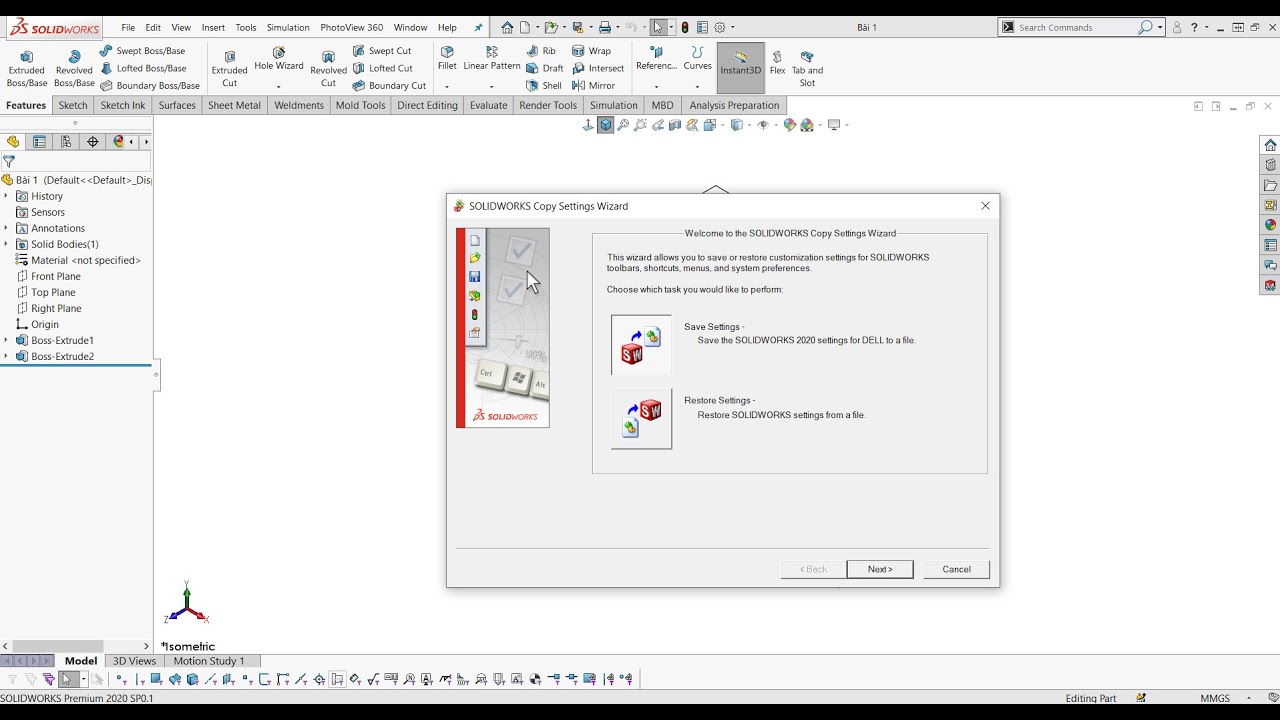This screenshot has height=720, width=1280.
Task: Open the Insert menu
Action: coord(213,27)
